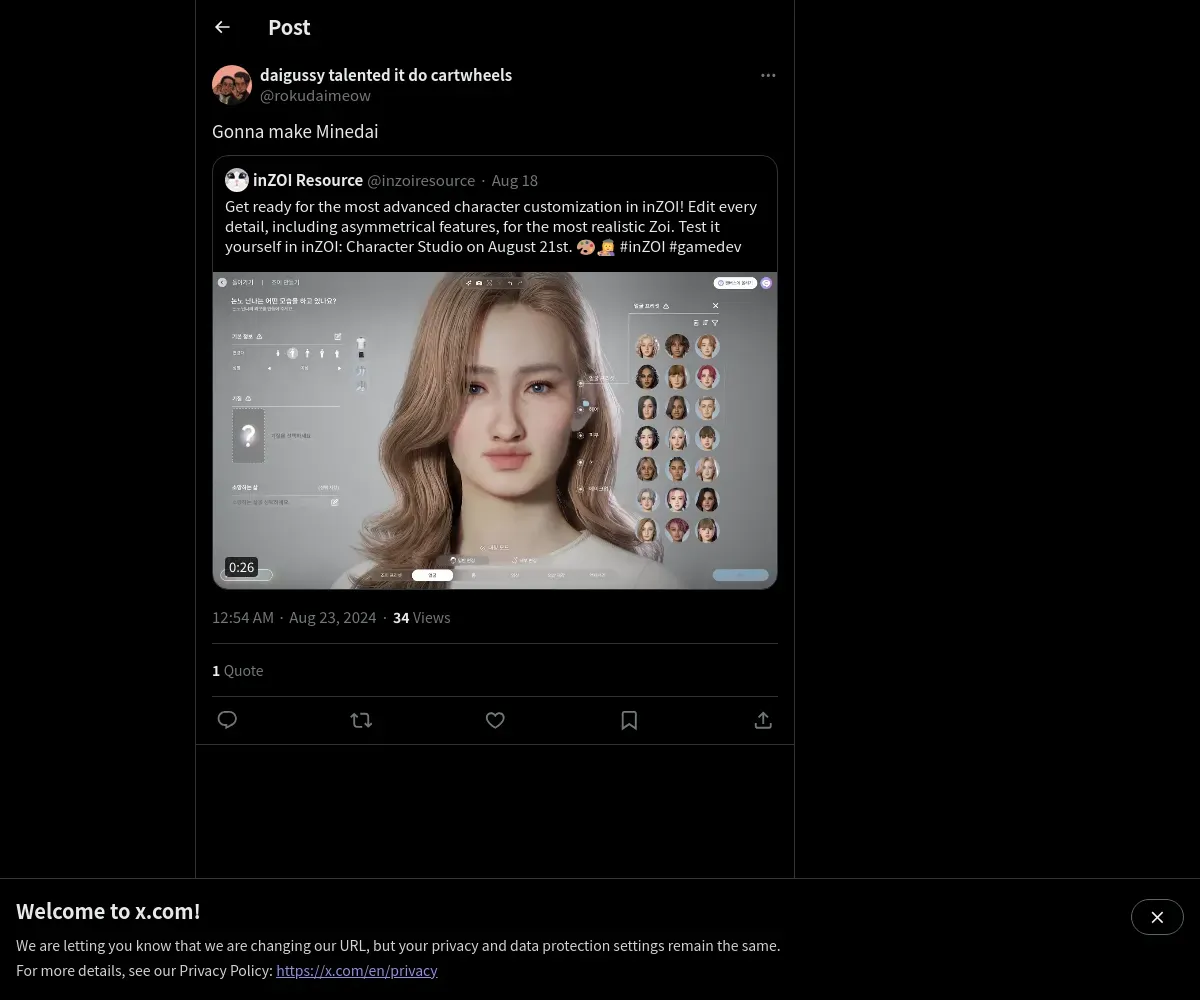Click the Gonna make Minedai text
Screen dimensions: 1200x1000
coord(295,131)
